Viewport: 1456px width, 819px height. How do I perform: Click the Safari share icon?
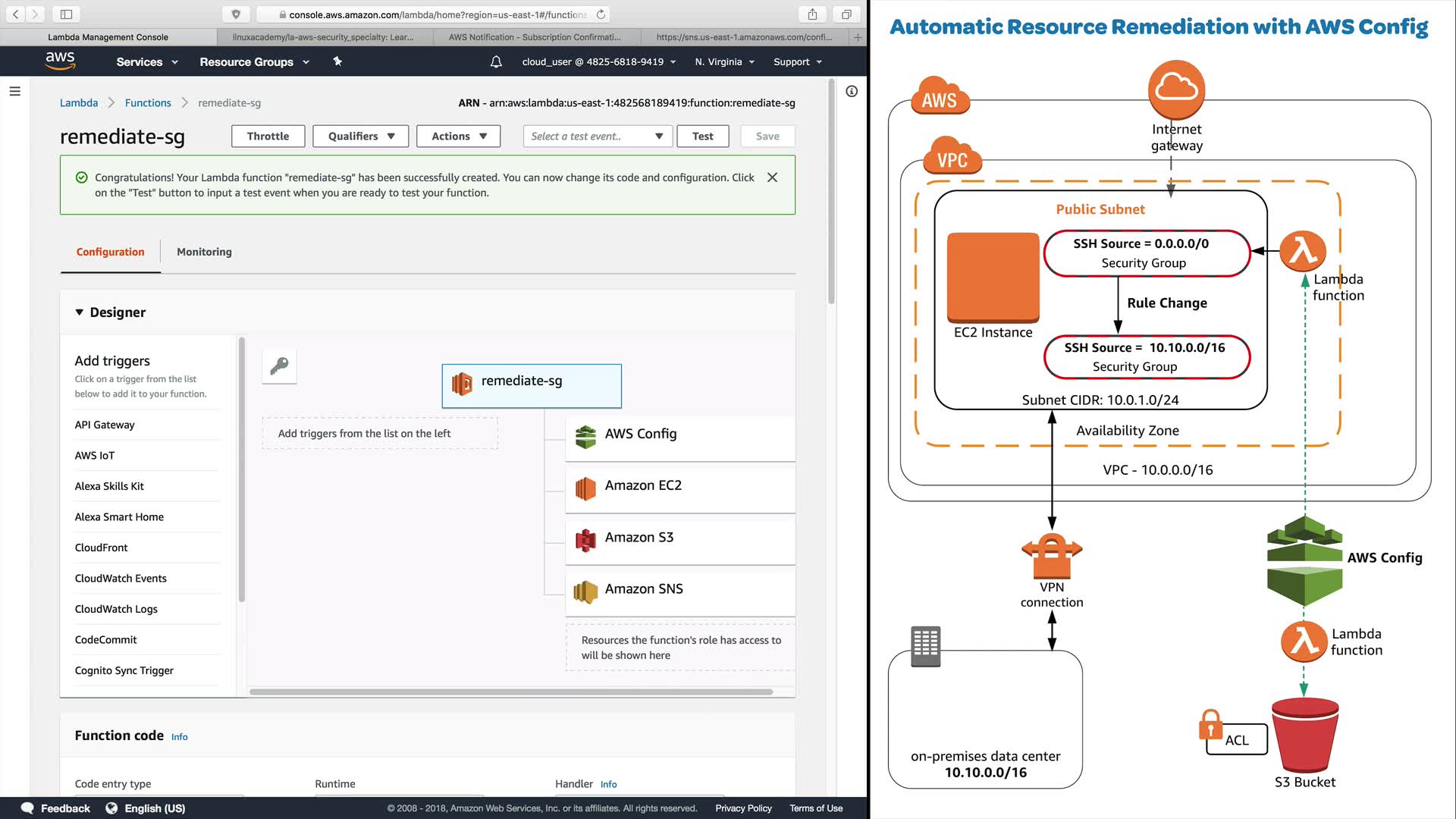tap(812, 14)
